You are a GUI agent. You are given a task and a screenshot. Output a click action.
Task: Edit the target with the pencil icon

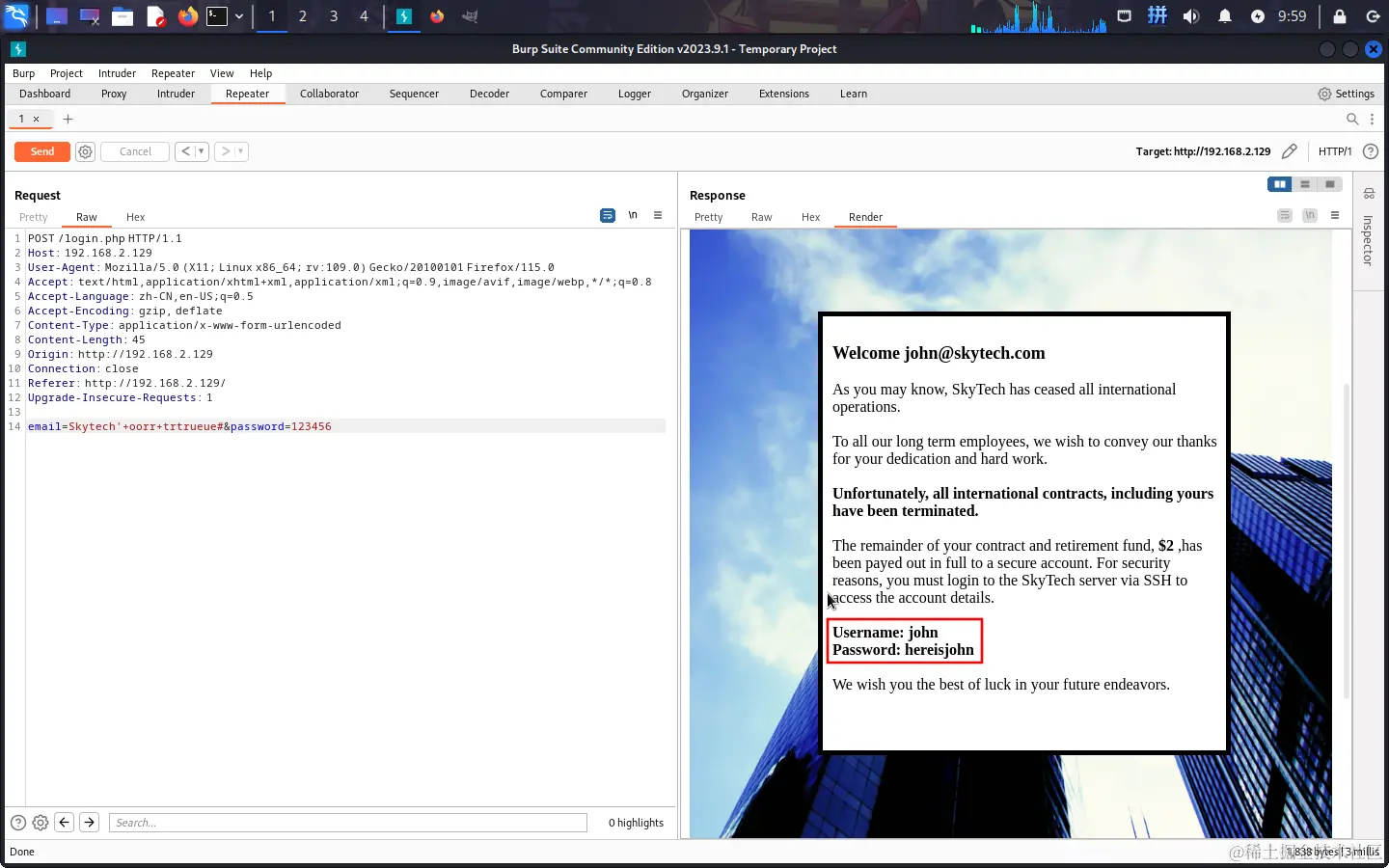[1290, 151]
